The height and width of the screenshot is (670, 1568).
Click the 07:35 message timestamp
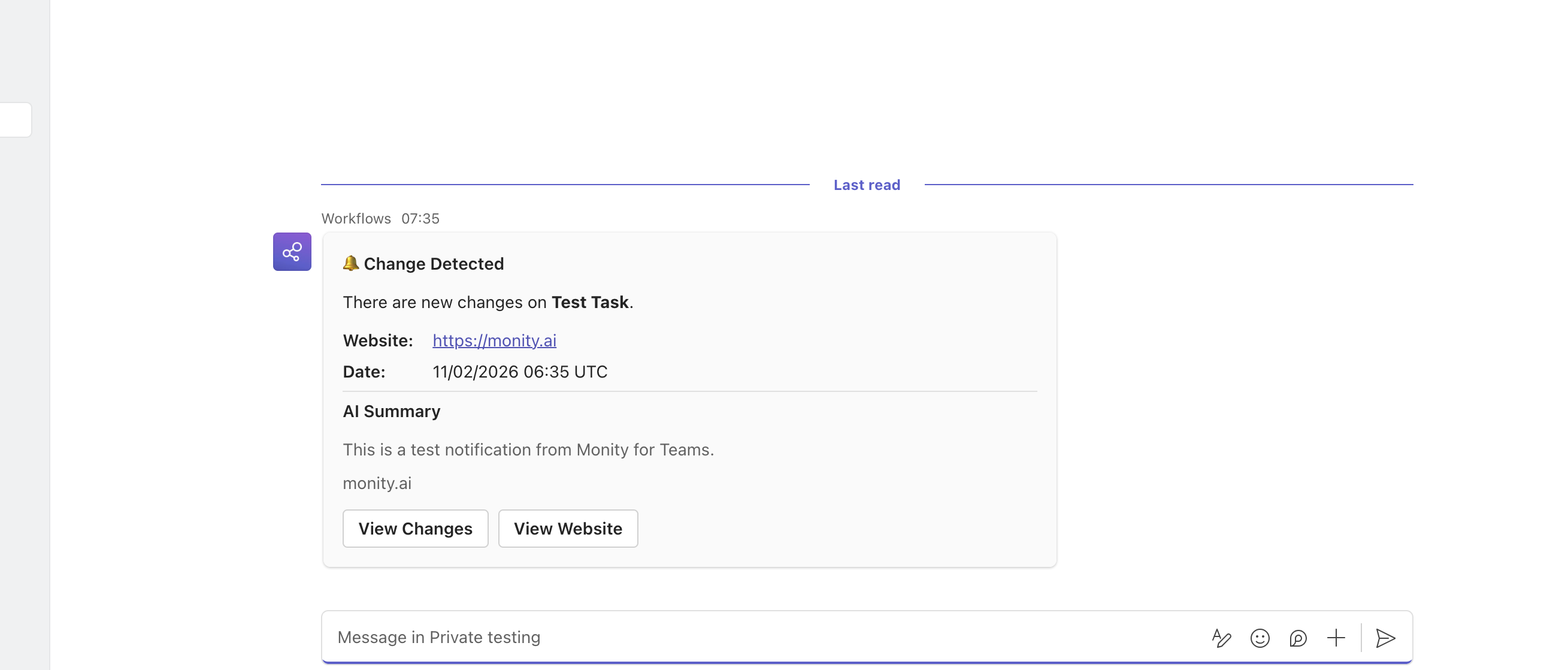pyautogui.click(x=420, y=218)
